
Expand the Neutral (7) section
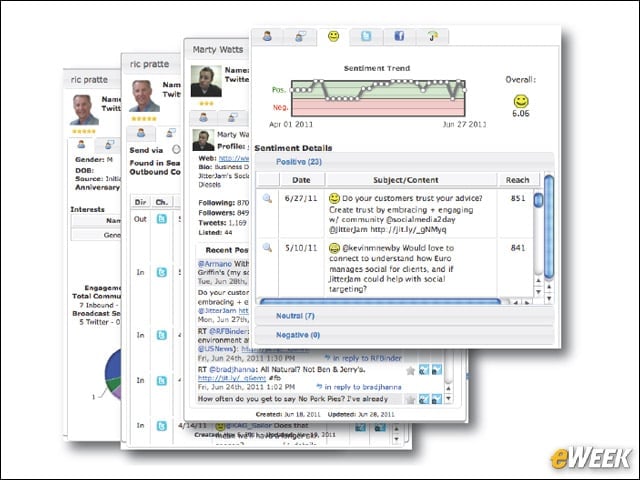coord(404,316)
